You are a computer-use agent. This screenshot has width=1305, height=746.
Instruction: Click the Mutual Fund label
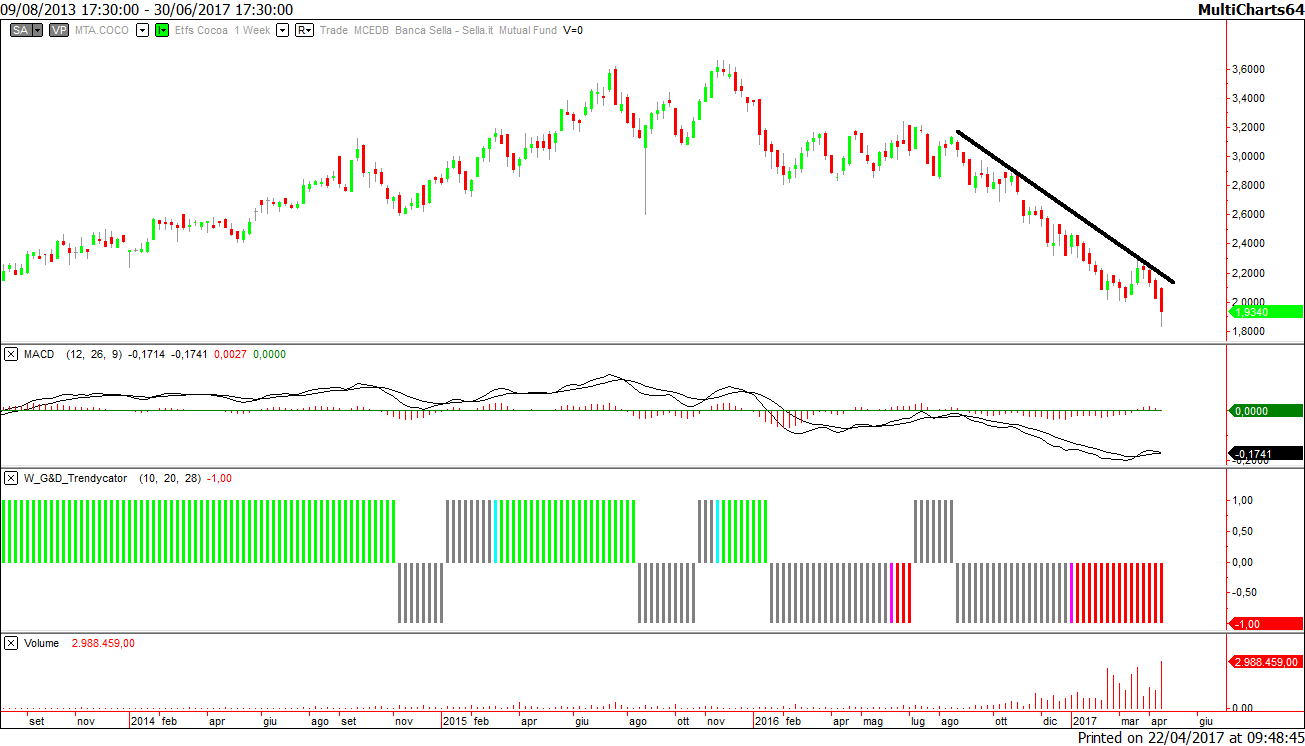[529, 31]
